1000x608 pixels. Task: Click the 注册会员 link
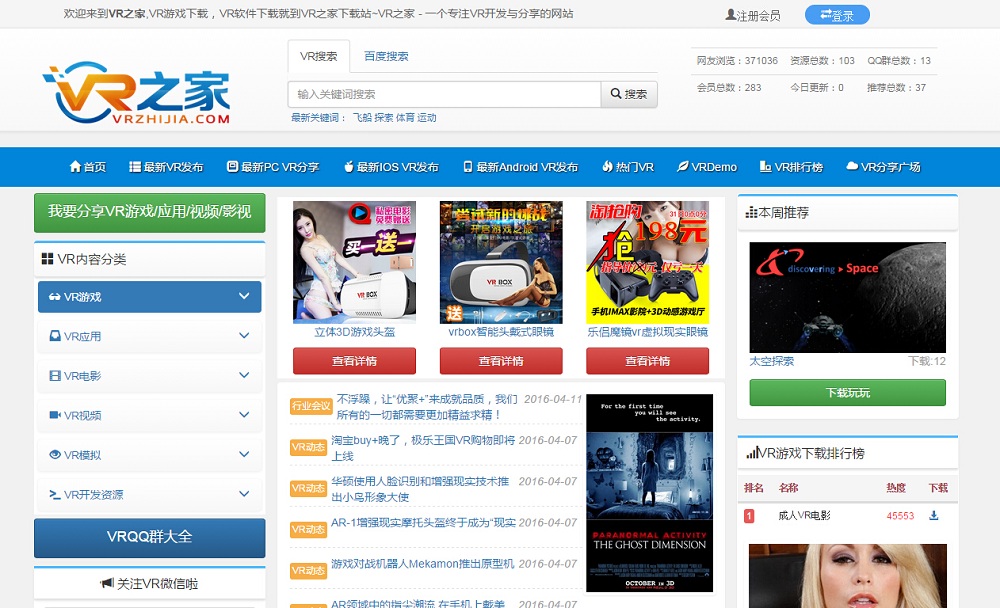coord(753,15)
